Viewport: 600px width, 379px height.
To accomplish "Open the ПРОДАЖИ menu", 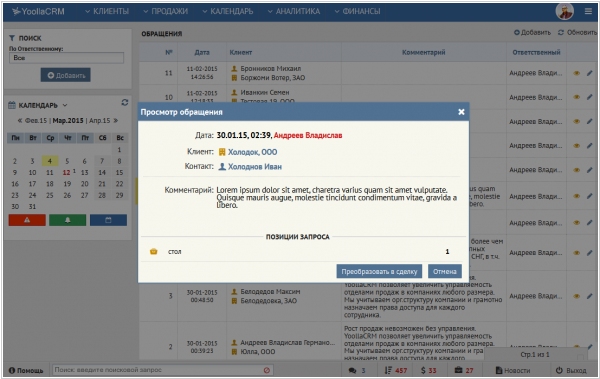I will click(165, 11).
